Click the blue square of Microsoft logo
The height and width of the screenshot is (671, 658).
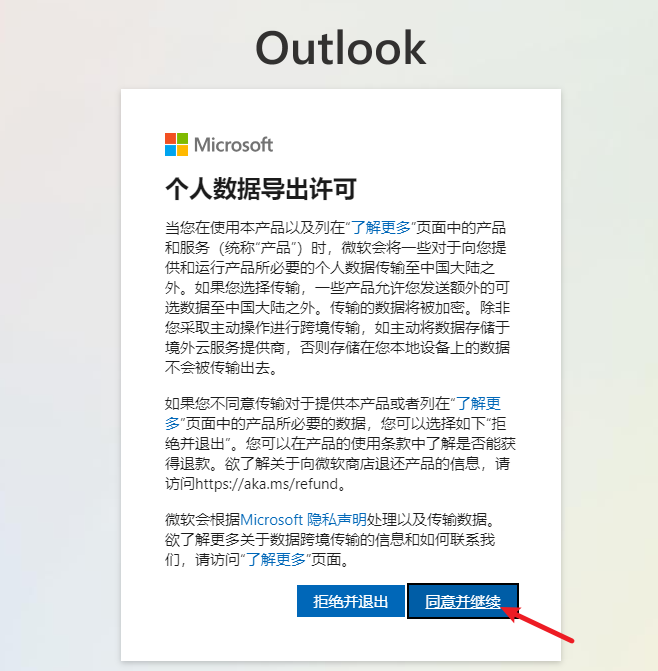click(x=170, y=150)
